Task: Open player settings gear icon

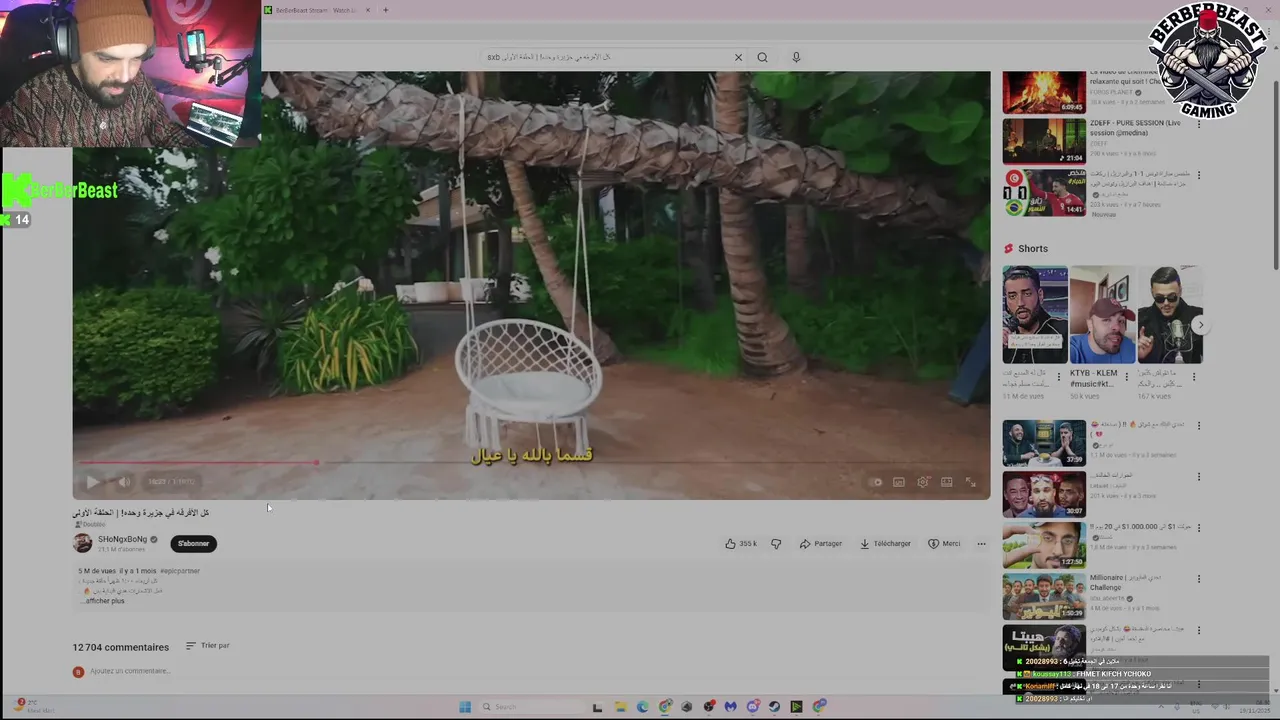Action: [923, 482]
